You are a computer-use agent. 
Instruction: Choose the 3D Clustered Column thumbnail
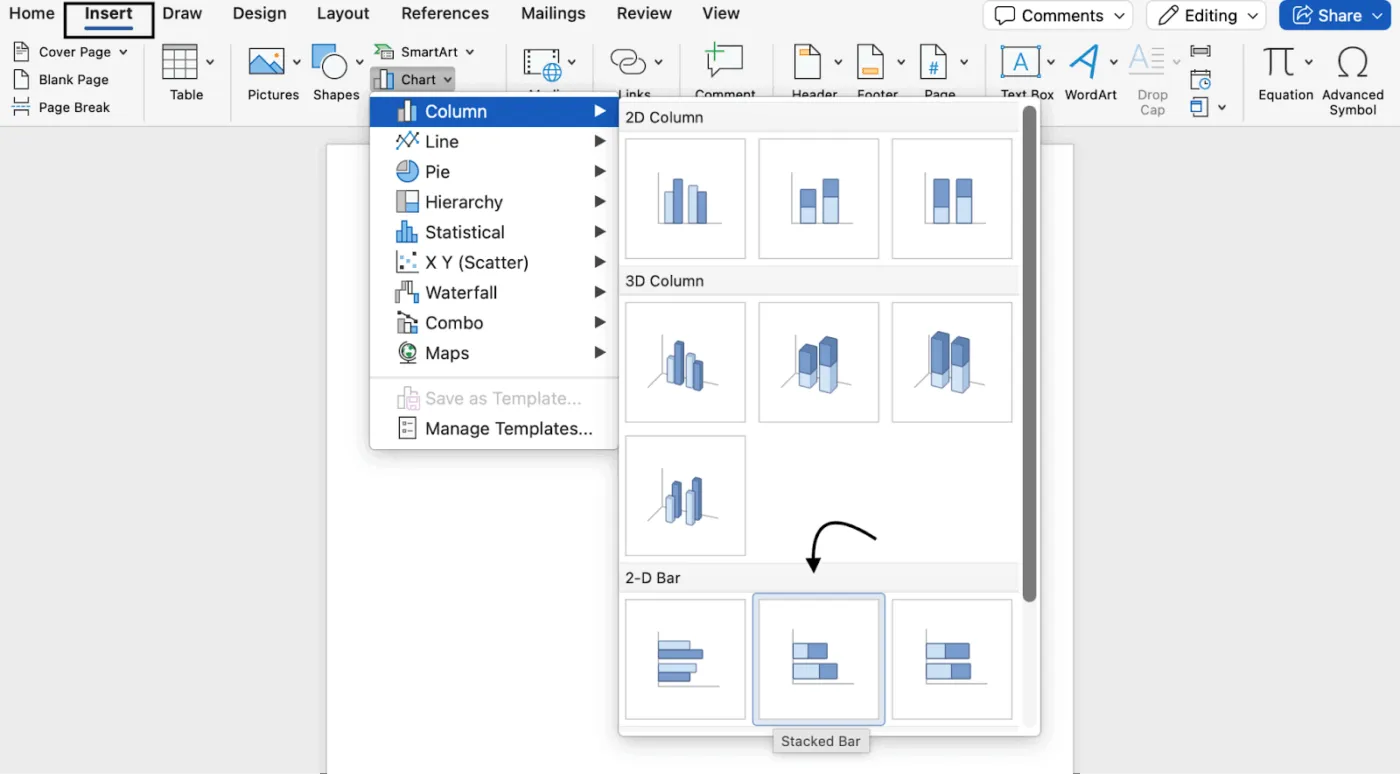[685, 362]
